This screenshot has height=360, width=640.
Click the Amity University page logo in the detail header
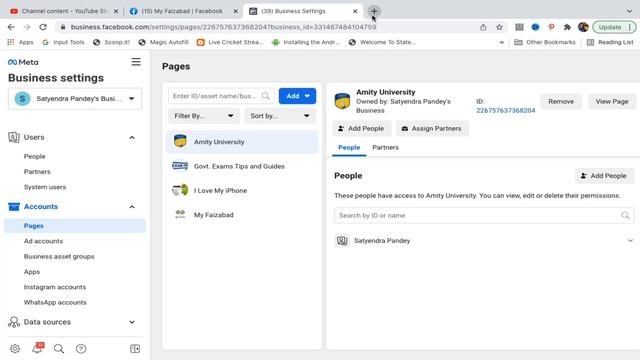(x=342, y=101)
